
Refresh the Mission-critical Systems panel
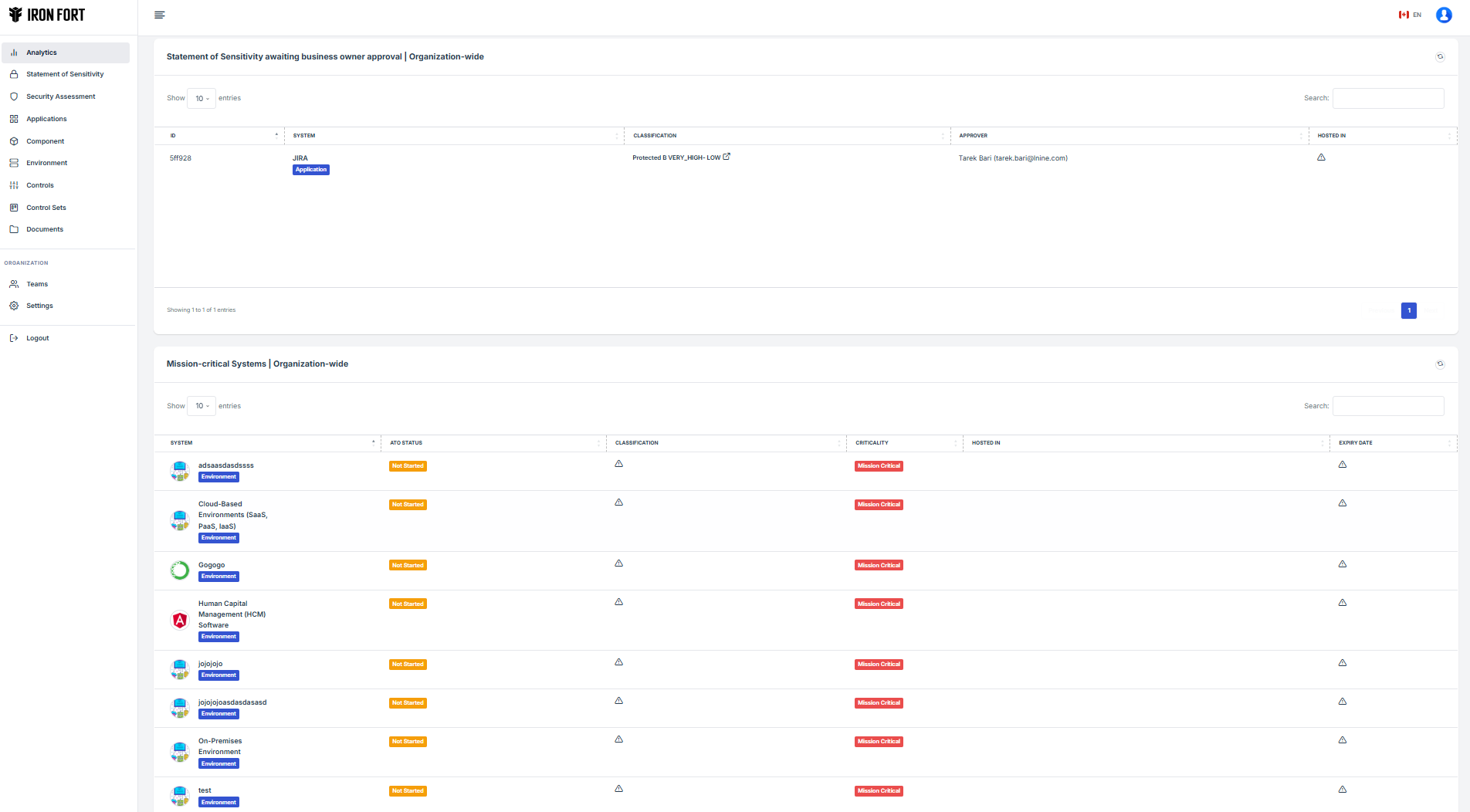pos(1440,364)
